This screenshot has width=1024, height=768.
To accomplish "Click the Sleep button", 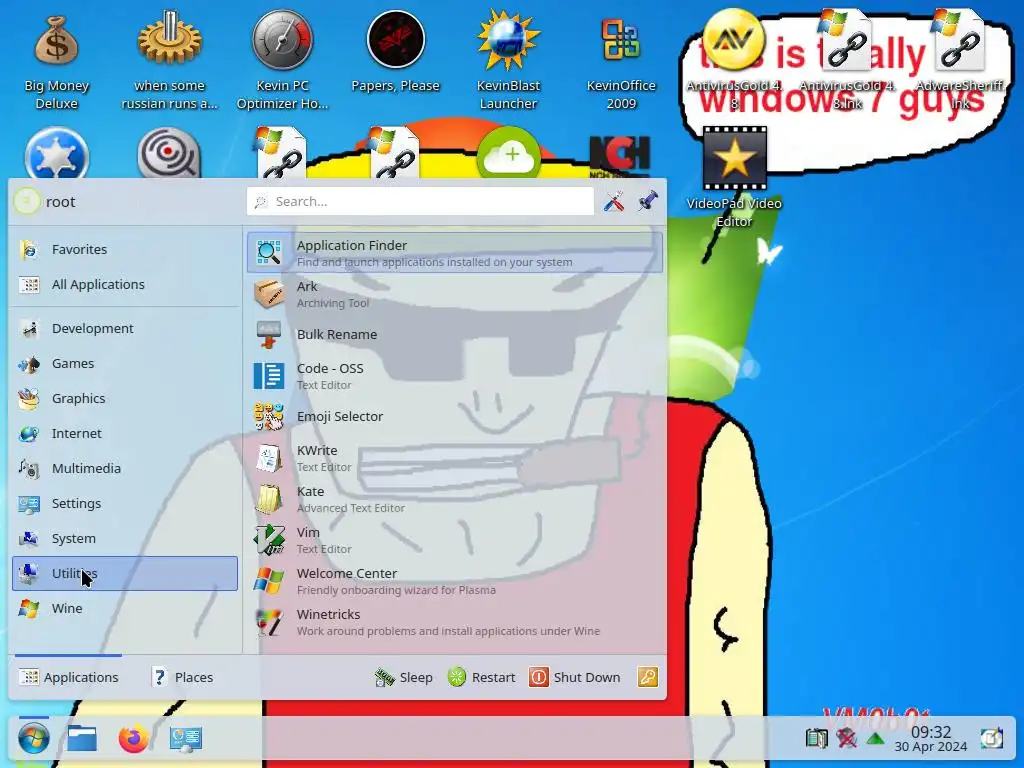I will (x=404, y=677).
